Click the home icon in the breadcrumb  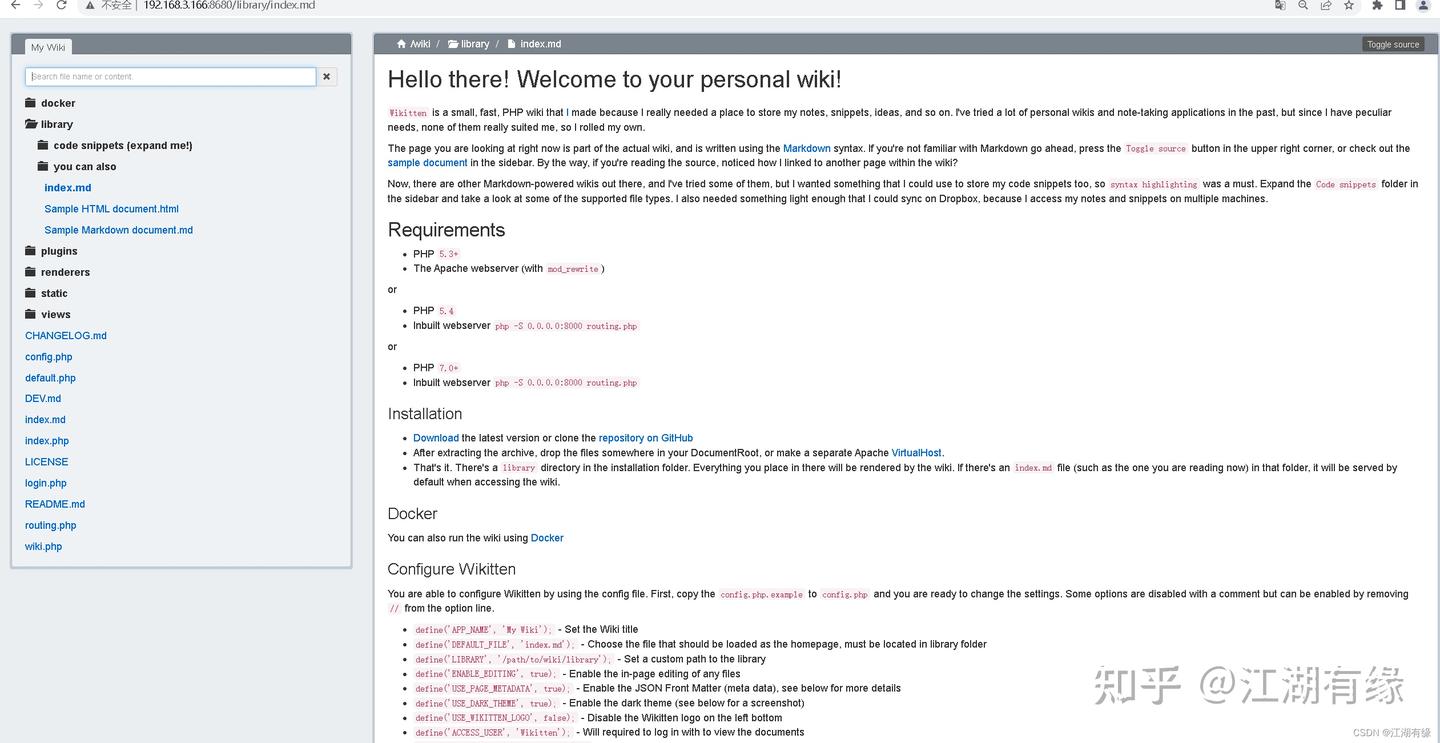tap(401, 44)
